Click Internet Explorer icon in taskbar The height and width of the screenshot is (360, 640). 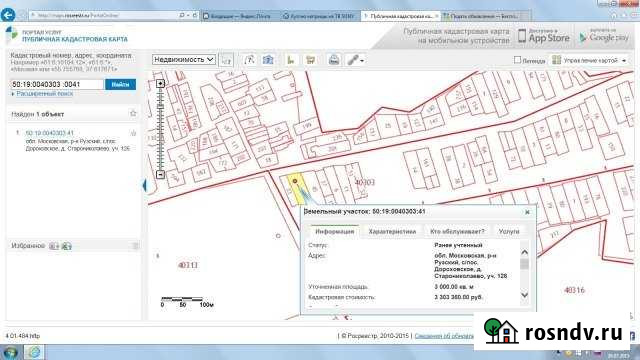(x=34, y=352)
